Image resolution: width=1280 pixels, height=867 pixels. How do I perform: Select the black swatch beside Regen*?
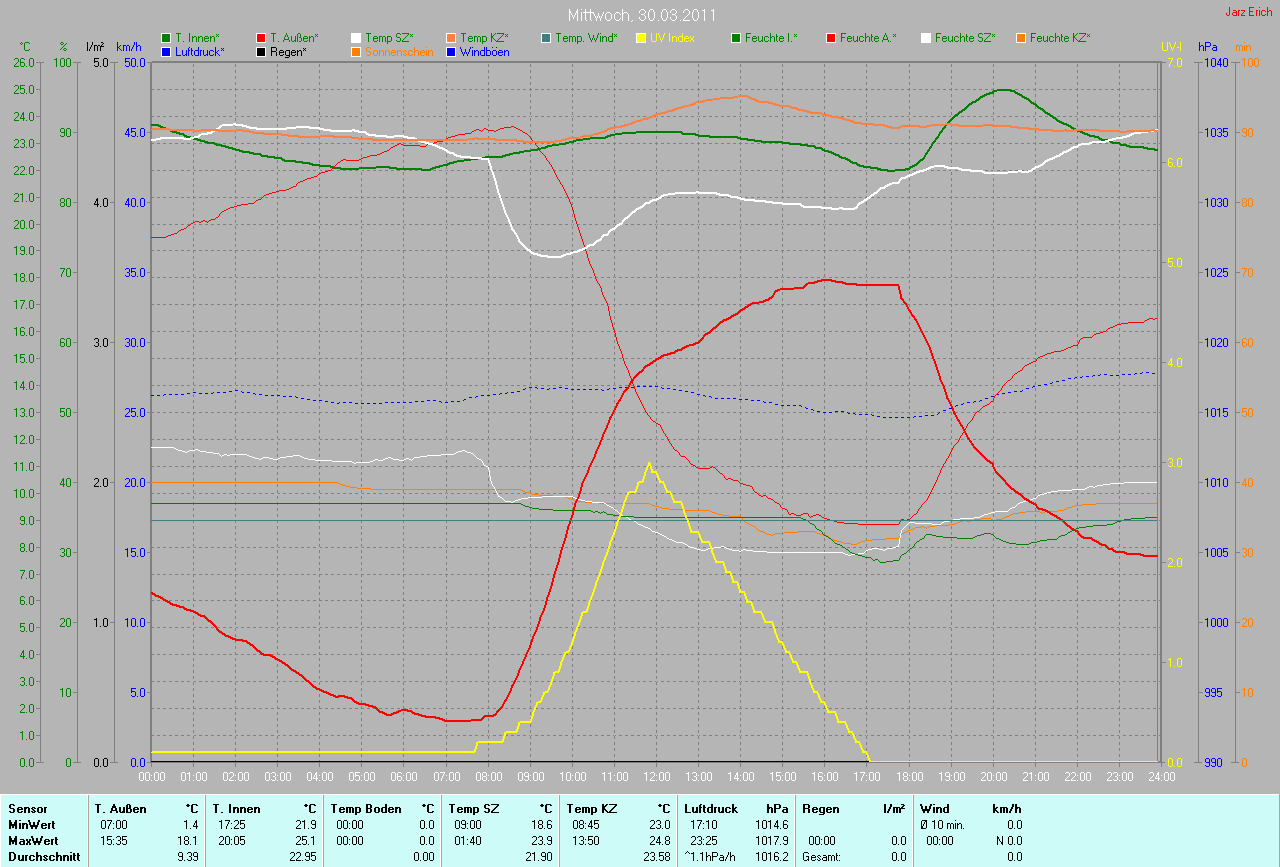[261, 51]
